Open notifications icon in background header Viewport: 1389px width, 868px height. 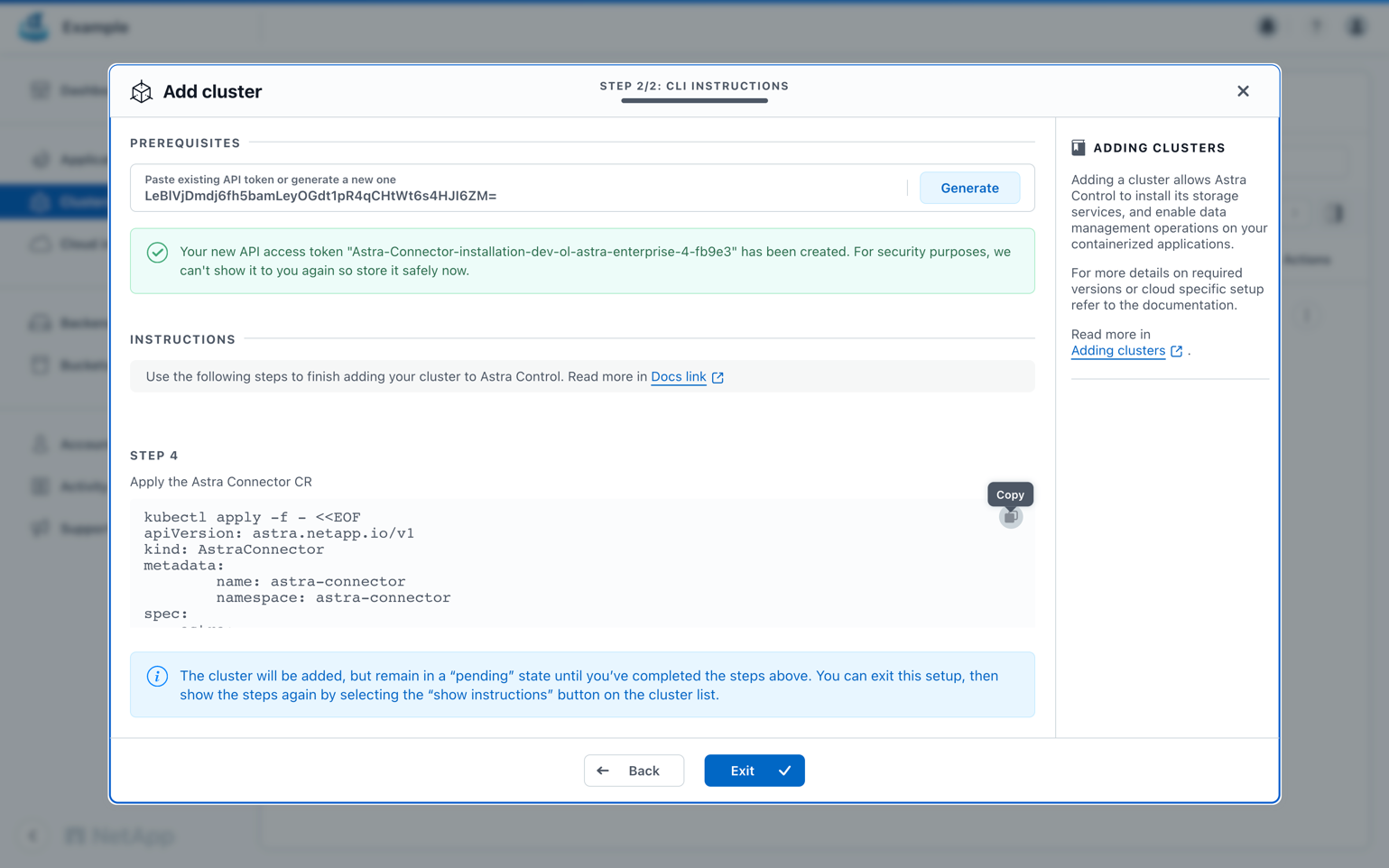1267,27
